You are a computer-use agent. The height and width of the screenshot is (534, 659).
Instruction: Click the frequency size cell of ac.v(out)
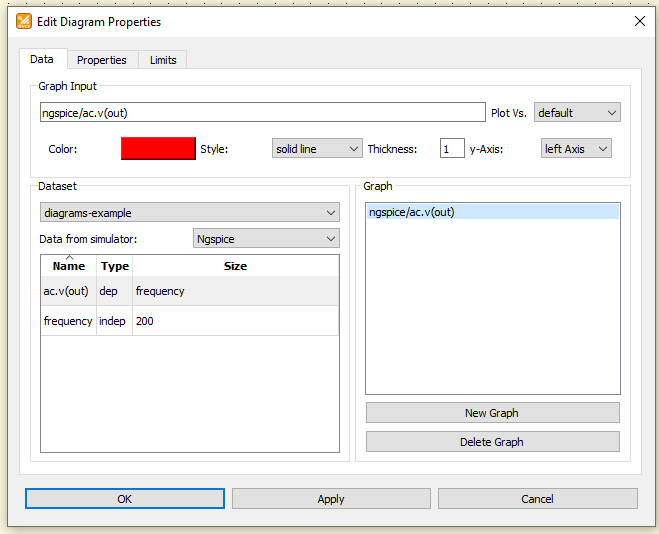click(x=235, y=291)
